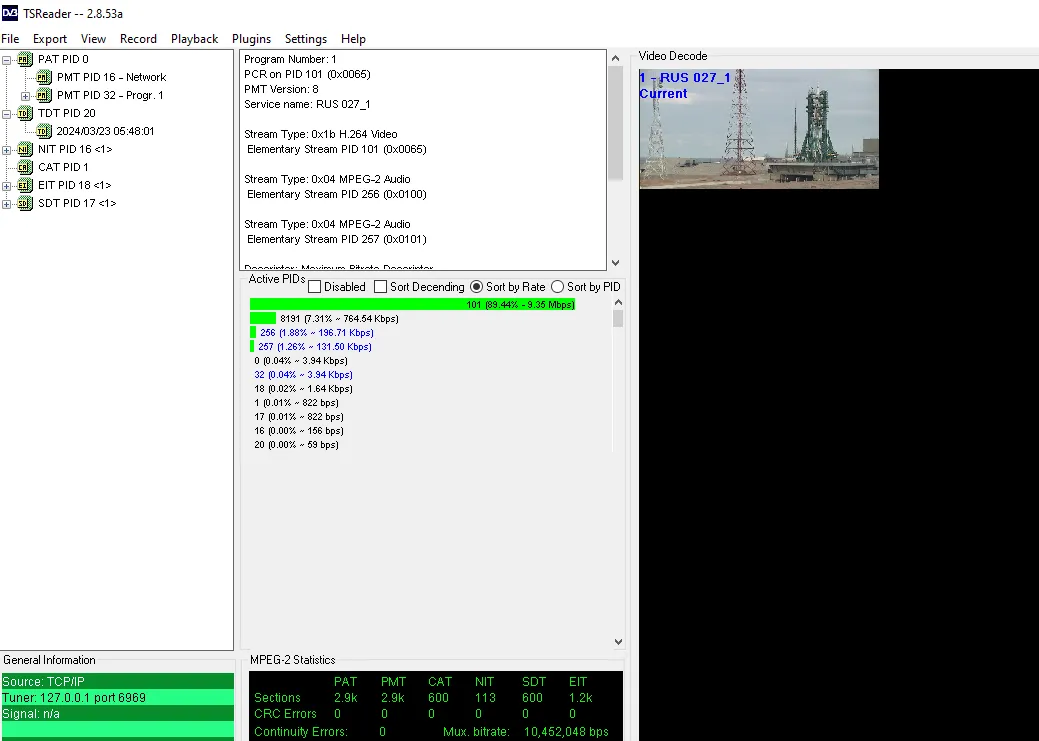Image resolution: width=1039 pixels, height=741 pixels.
Task: Expand the PMT PID 32 tree node
Action: point(26,96)
